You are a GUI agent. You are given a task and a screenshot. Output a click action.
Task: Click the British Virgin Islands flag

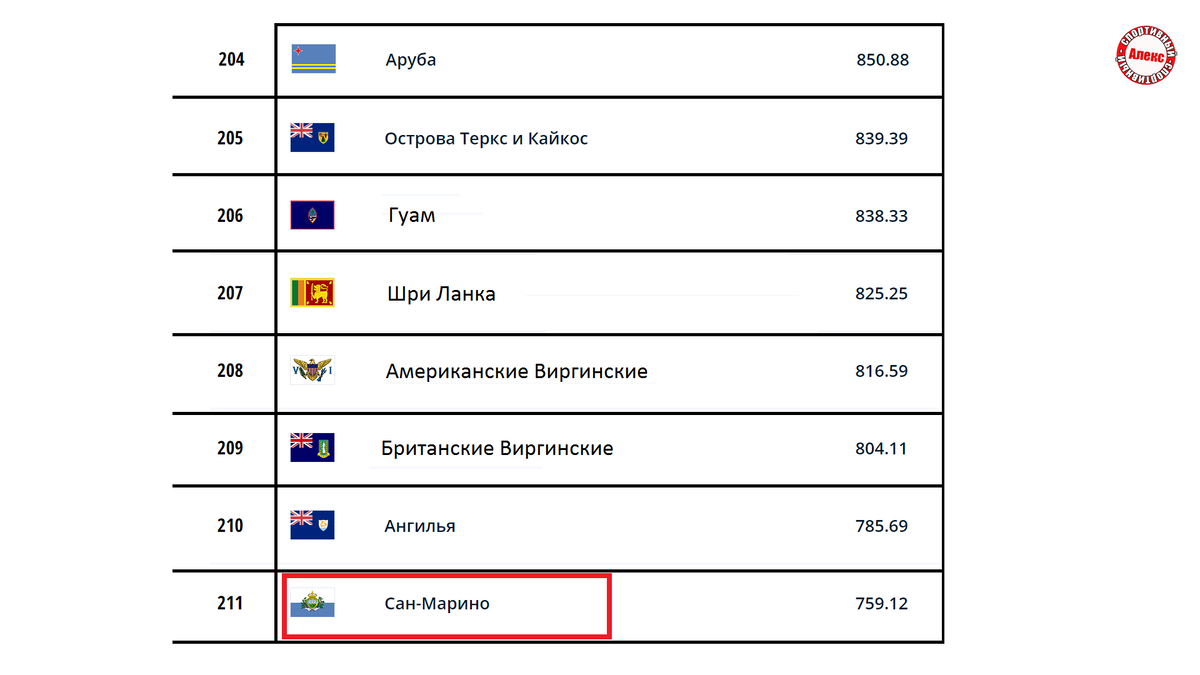click(x=312, y=447)
